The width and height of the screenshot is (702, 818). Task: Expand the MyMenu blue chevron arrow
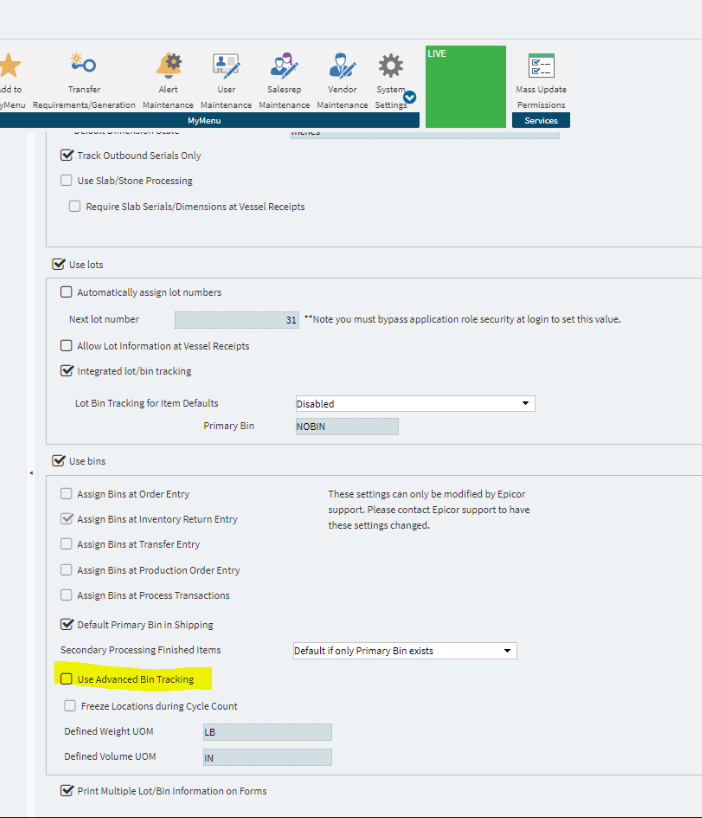410,98
